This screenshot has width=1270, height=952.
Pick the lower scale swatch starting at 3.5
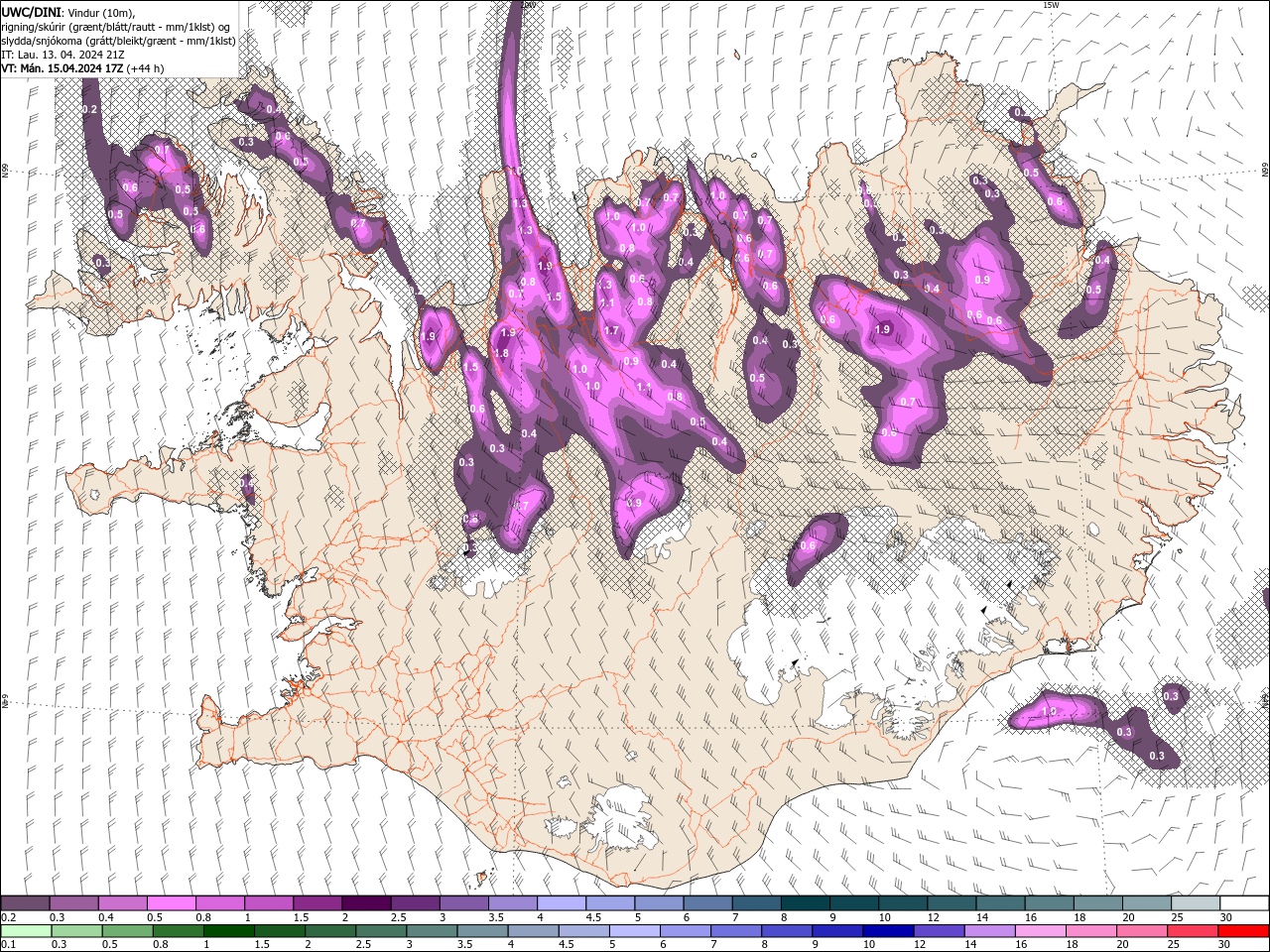[x=482, y=930]
